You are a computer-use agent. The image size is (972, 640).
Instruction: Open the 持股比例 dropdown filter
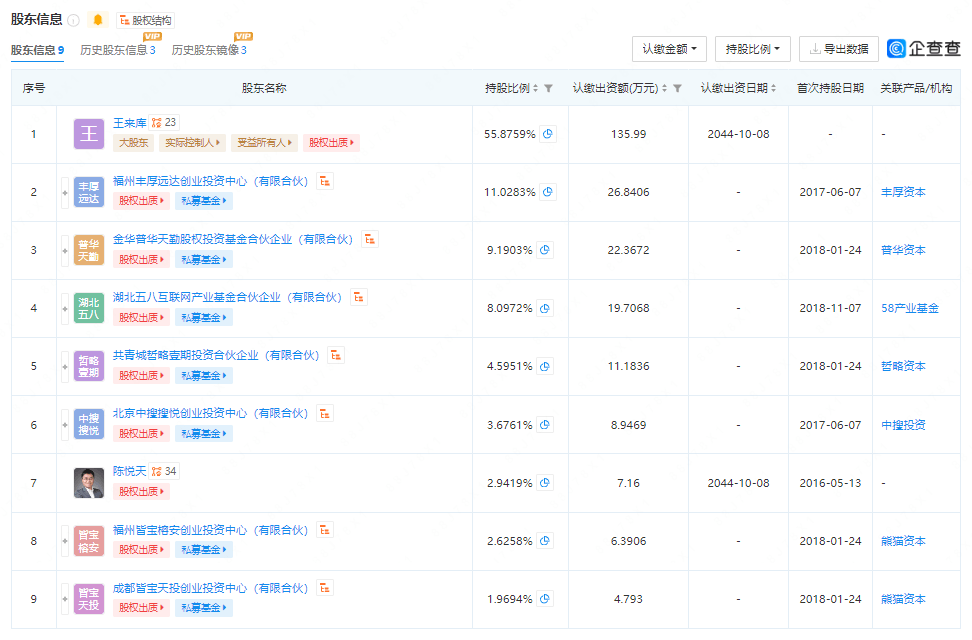point(752,49)
